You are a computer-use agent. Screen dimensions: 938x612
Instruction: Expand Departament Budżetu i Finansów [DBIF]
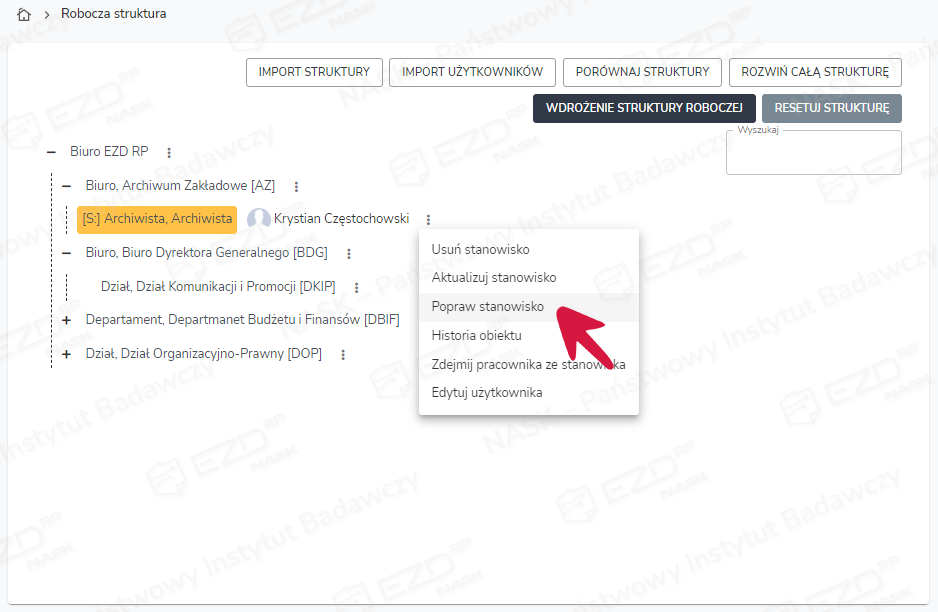(67, 320)
